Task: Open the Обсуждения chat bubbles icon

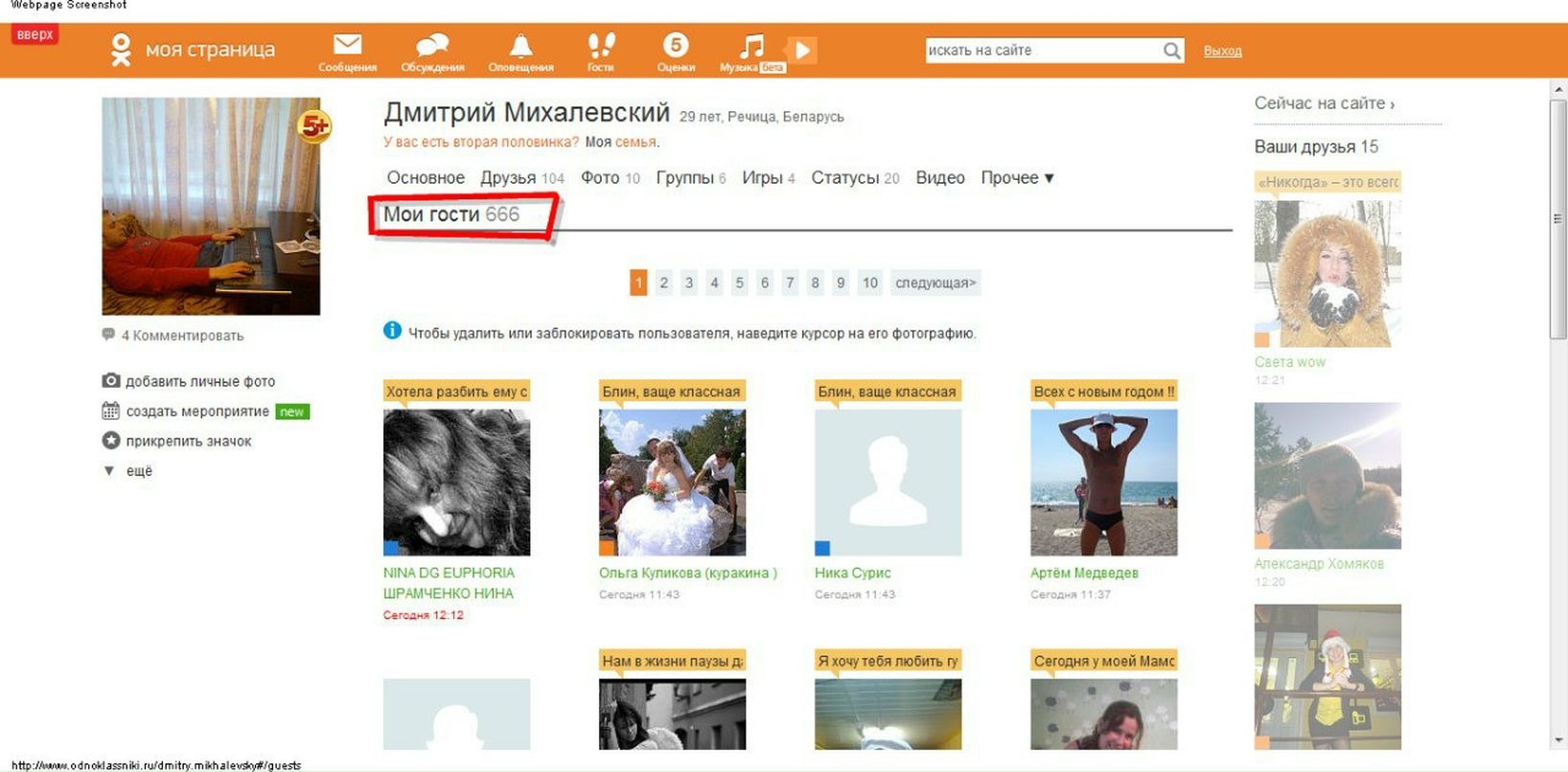Action: (432, 45)
